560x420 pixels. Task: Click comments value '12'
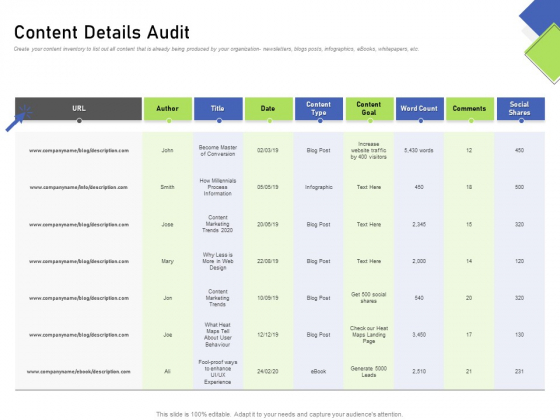click(x=469, y=150)
